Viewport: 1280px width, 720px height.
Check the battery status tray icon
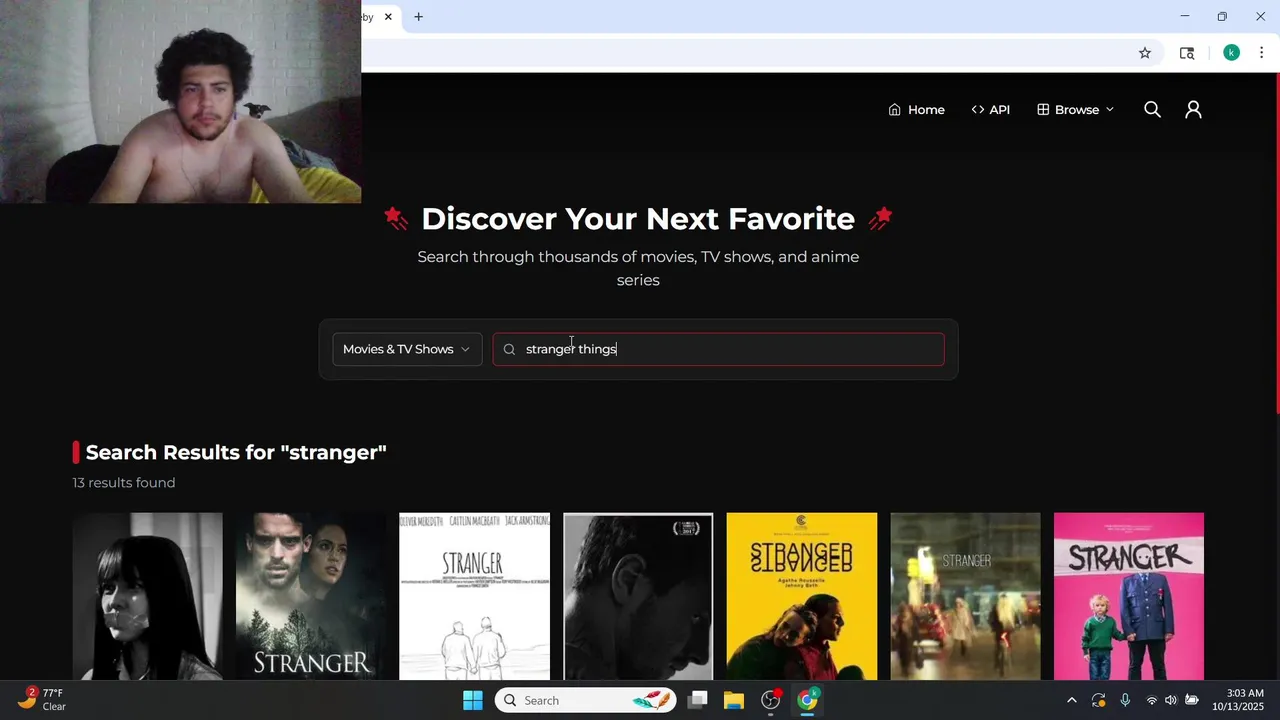point(1192,700)
